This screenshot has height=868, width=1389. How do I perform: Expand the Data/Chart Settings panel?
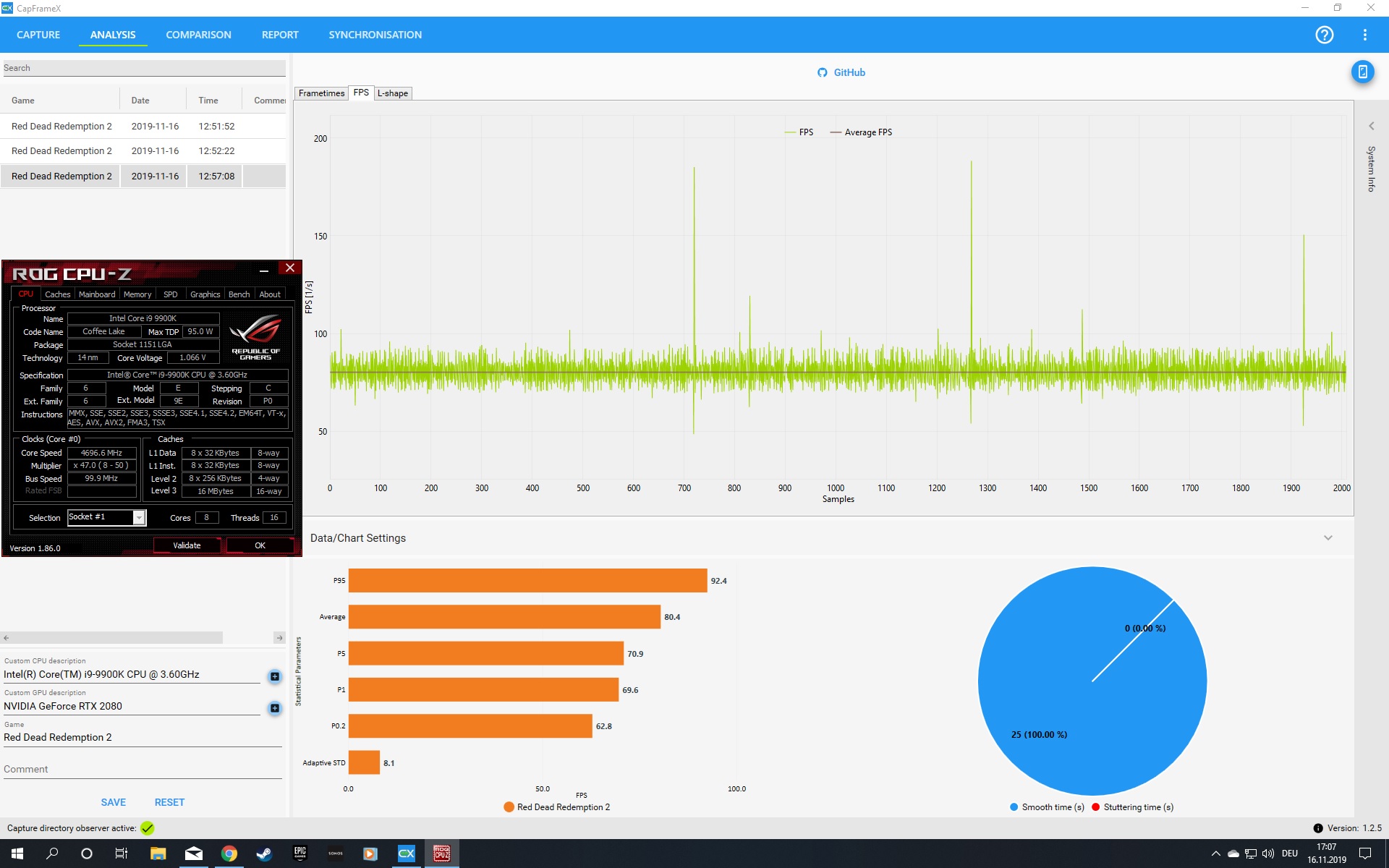[1328, 538]
